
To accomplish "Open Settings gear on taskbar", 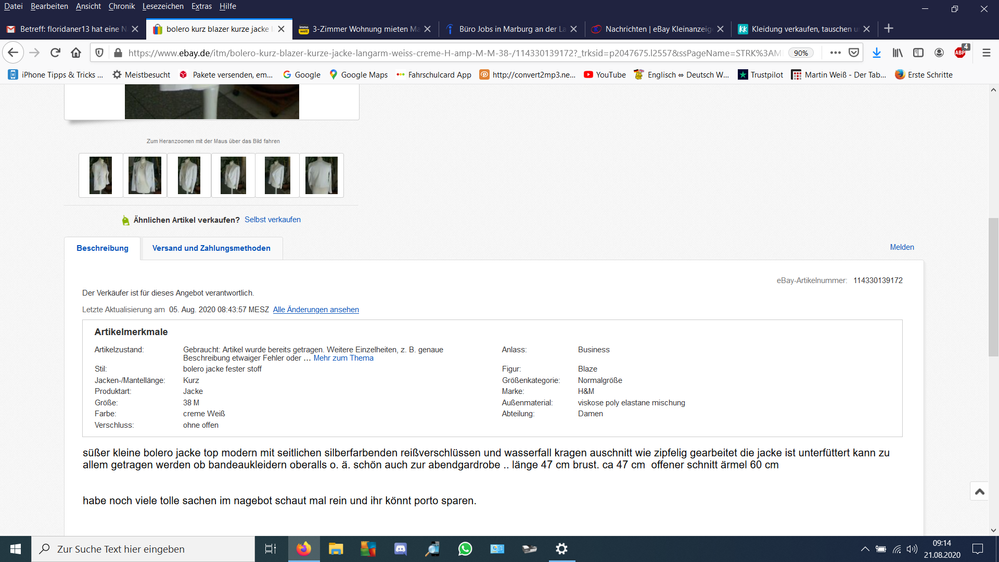I will coord(561,549).
